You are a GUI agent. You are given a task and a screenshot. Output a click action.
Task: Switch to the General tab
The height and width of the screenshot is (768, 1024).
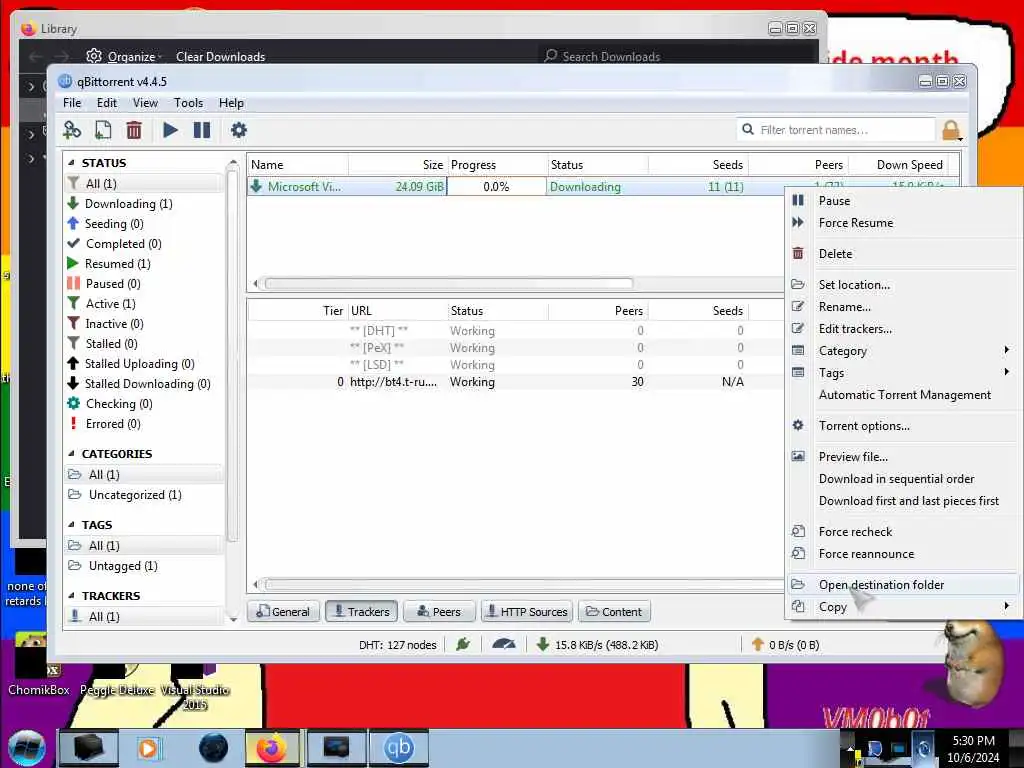[x=283, y=612]
